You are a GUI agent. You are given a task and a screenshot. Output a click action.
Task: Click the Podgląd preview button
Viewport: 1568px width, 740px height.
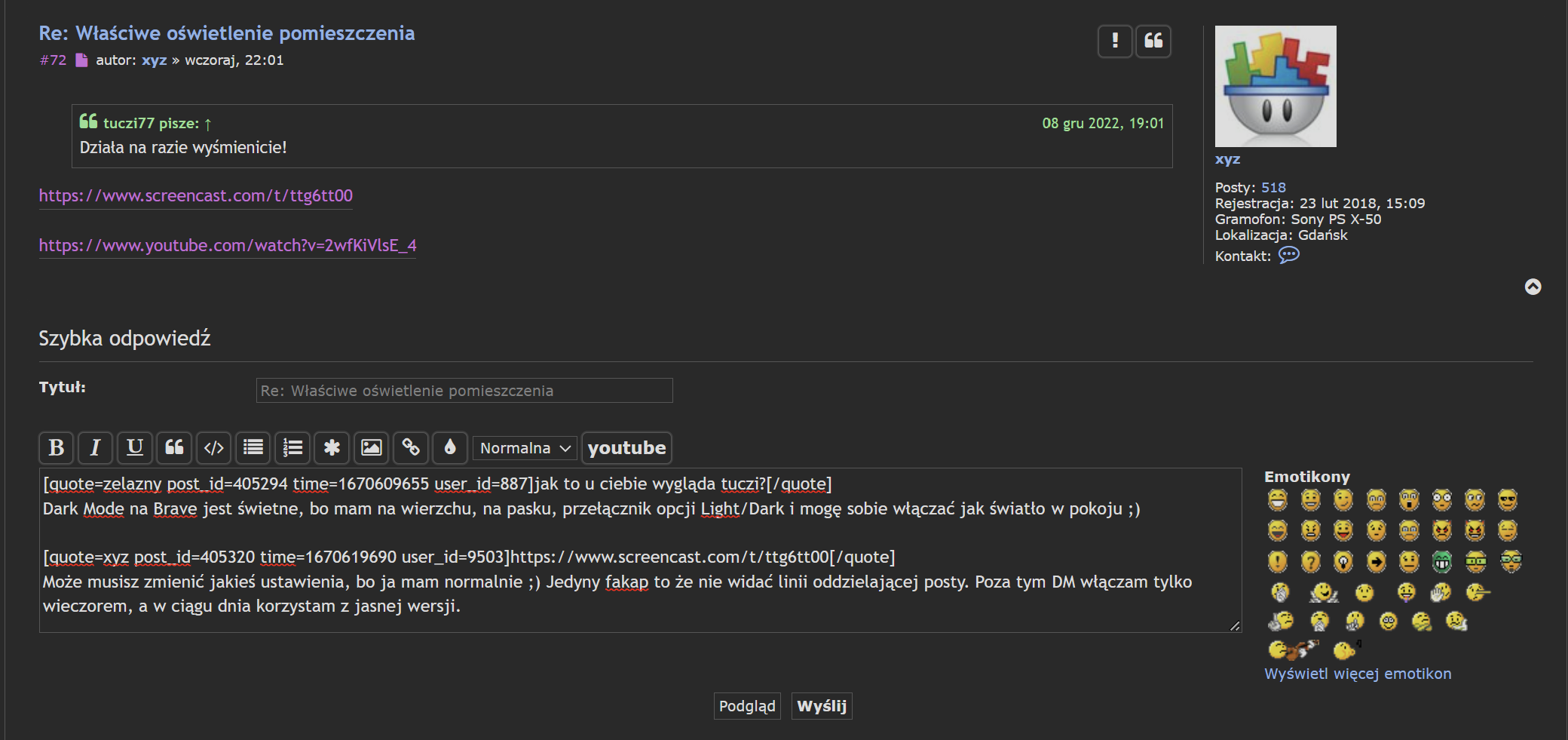pyautogui.click(x=746, y=706)
